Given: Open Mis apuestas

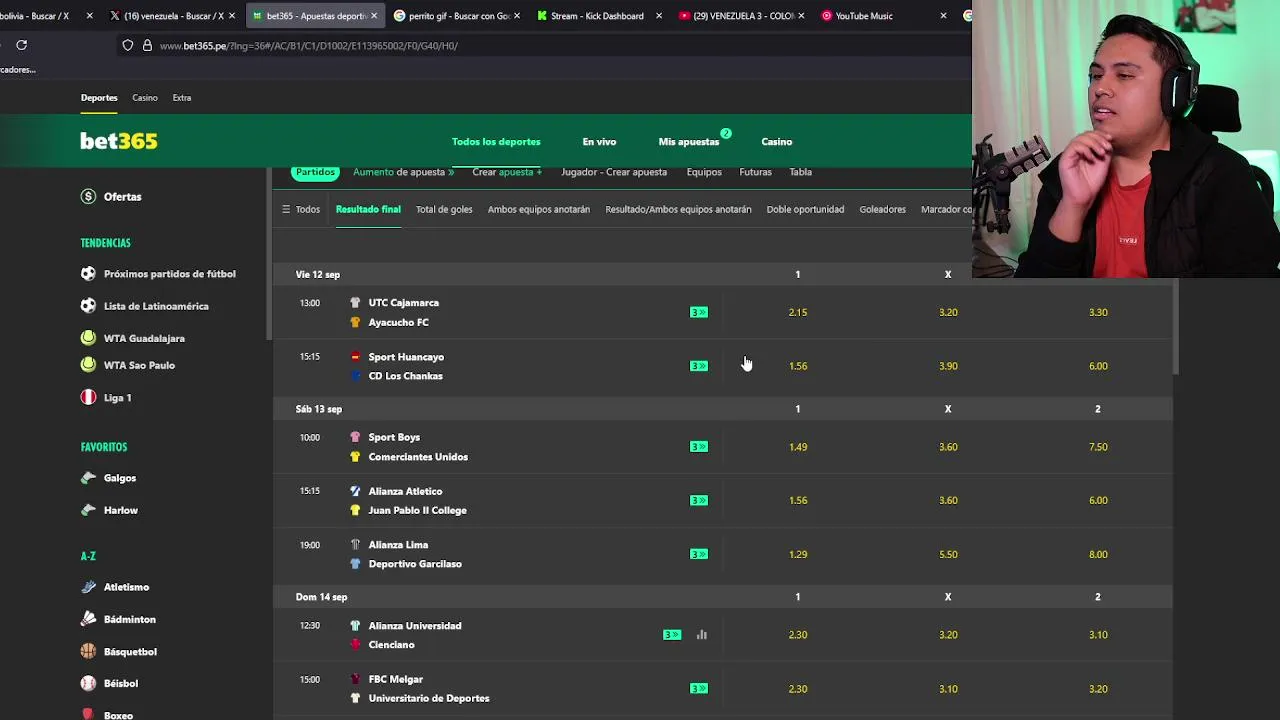Looking at the screenshot, I should click(x=689, y=142).
